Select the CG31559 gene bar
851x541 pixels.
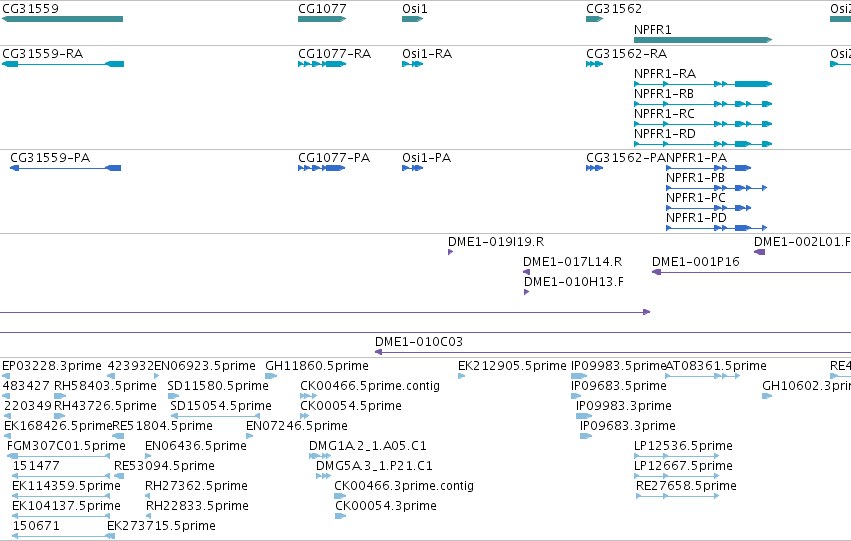(x=62, y=19)
